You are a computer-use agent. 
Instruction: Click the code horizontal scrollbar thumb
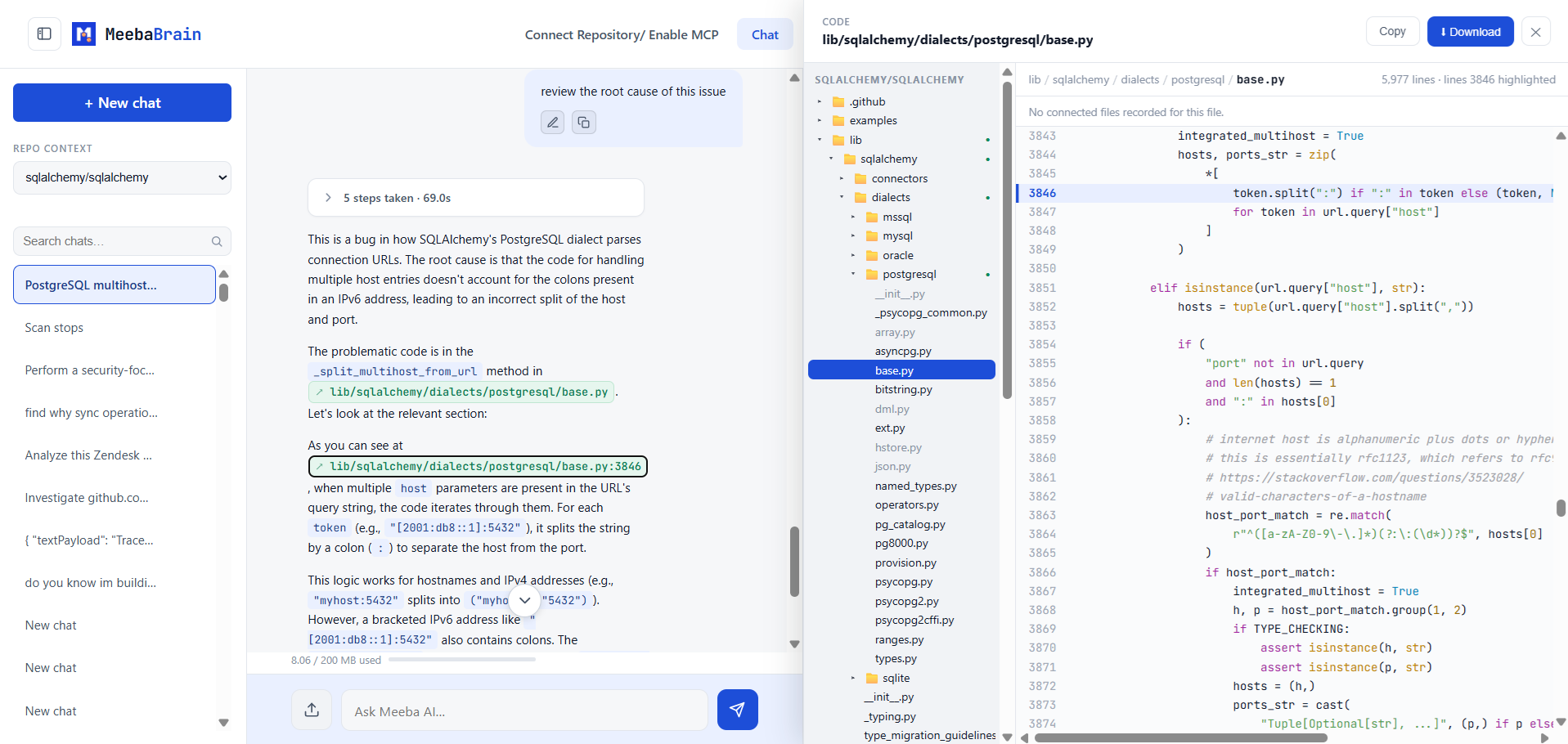[1180, 737]
